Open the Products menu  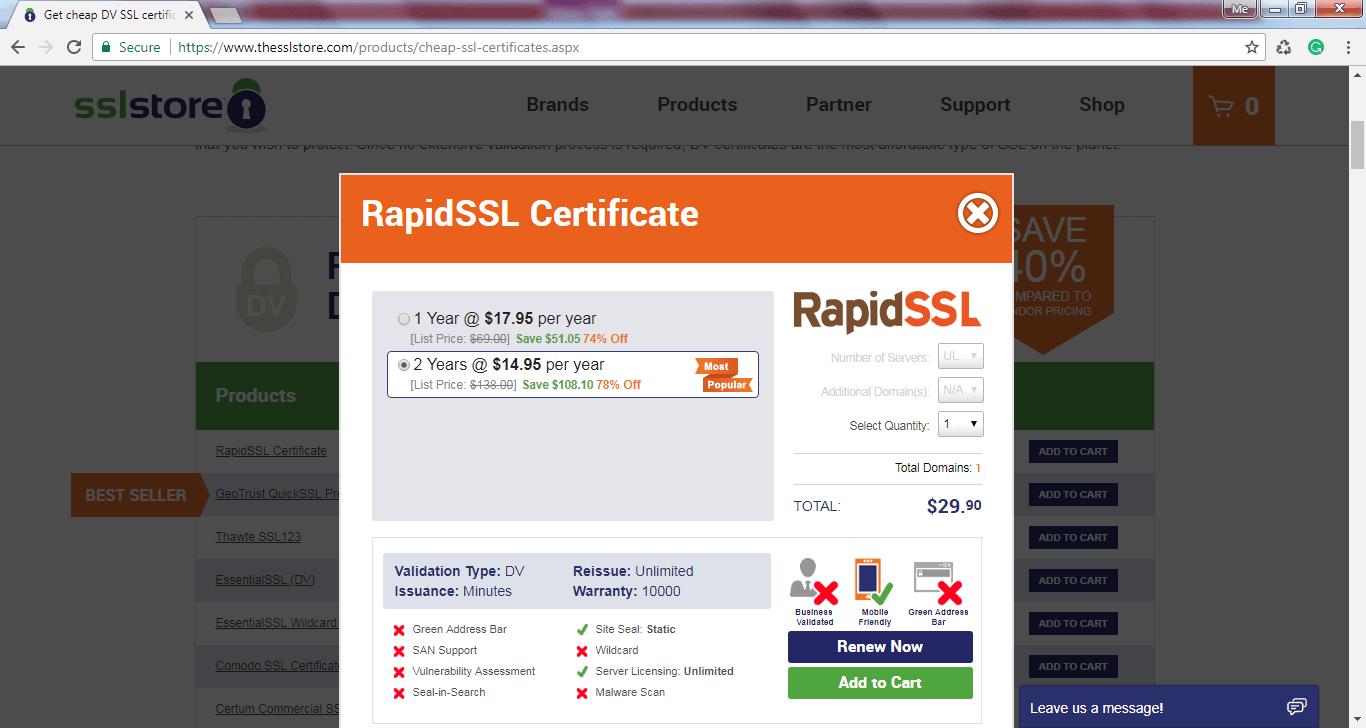697,104
